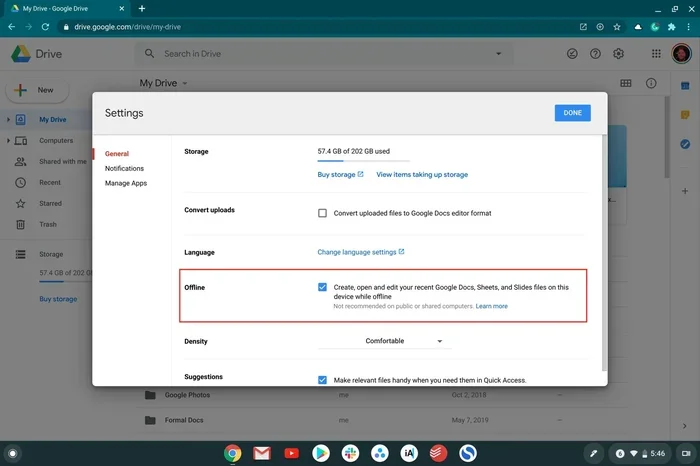Click the plus get add-ons icon
700x466 pixels.
[685, 191]
